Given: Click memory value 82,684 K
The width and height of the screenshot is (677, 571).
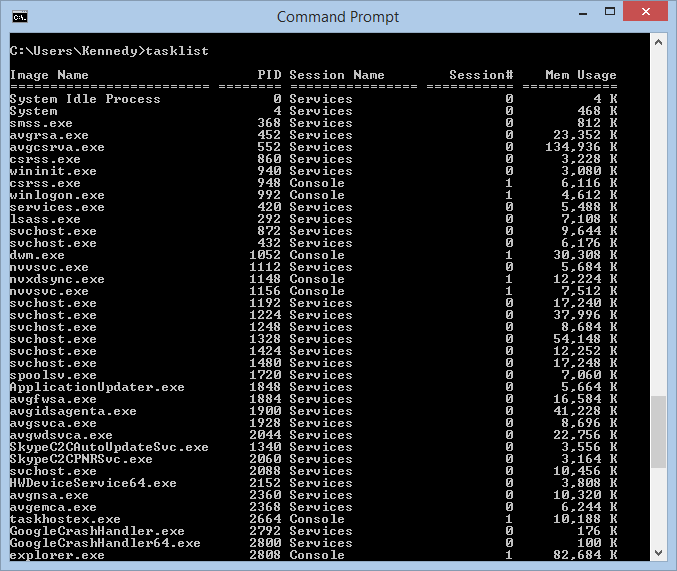Looking at the screenshot, I should (585, 555).
